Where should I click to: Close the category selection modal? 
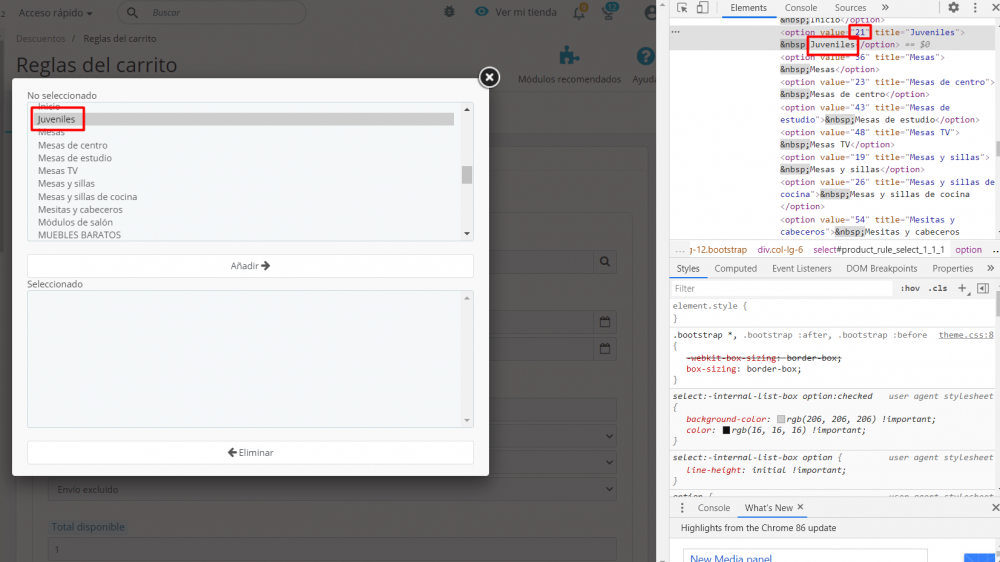(489, 77)
